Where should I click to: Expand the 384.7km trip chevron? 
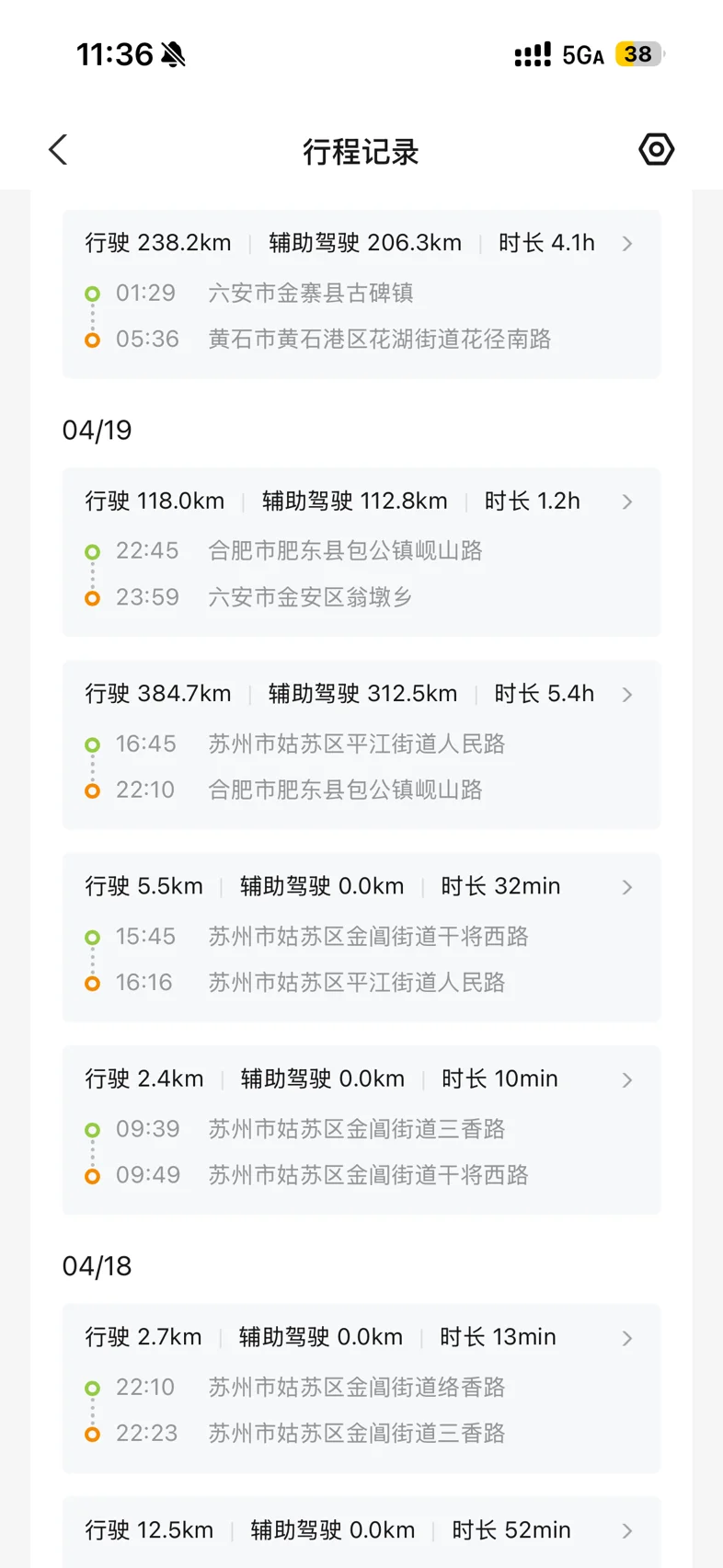pos(627,695)
